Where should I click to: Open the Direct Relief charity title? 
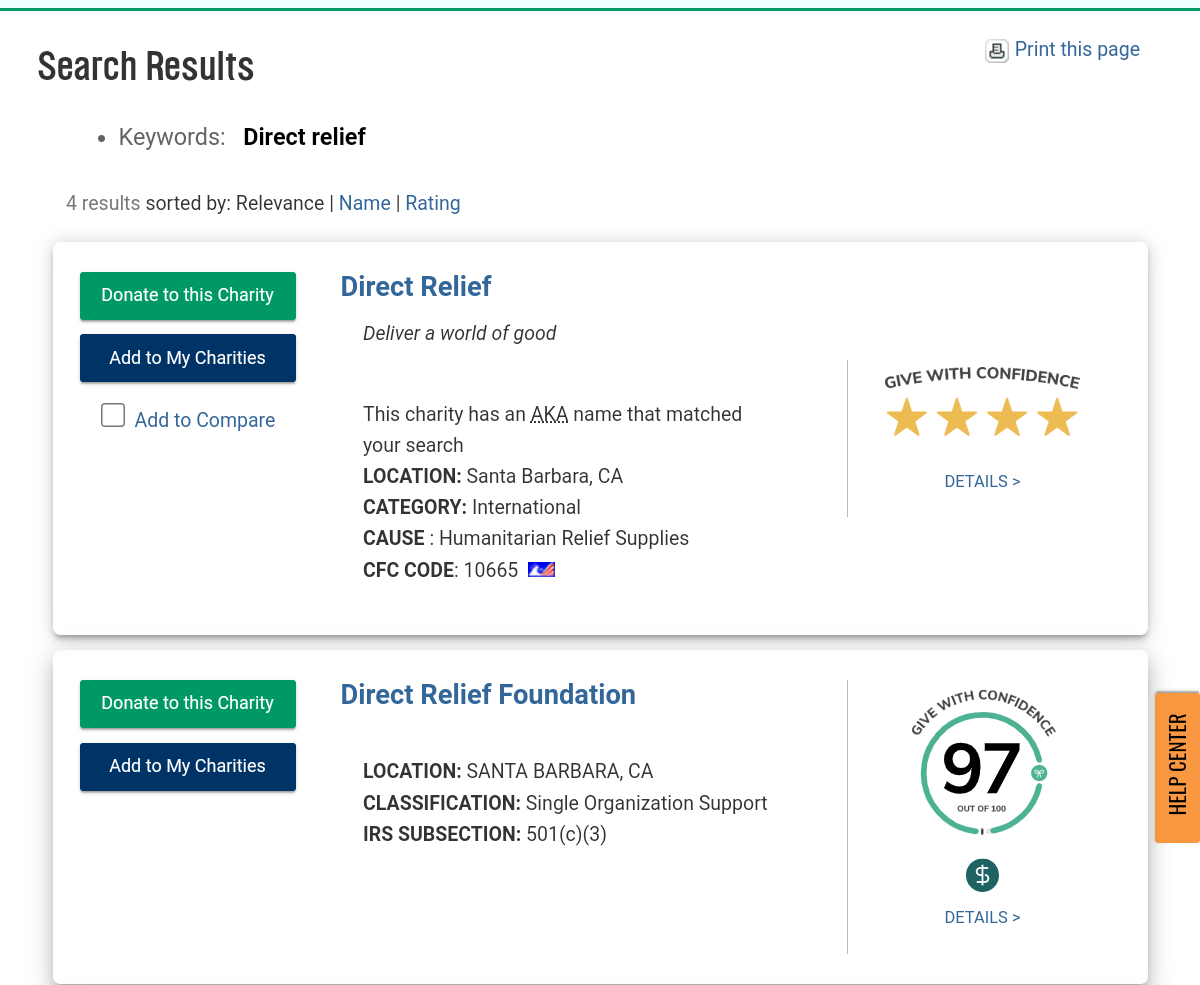pos(416,286)
